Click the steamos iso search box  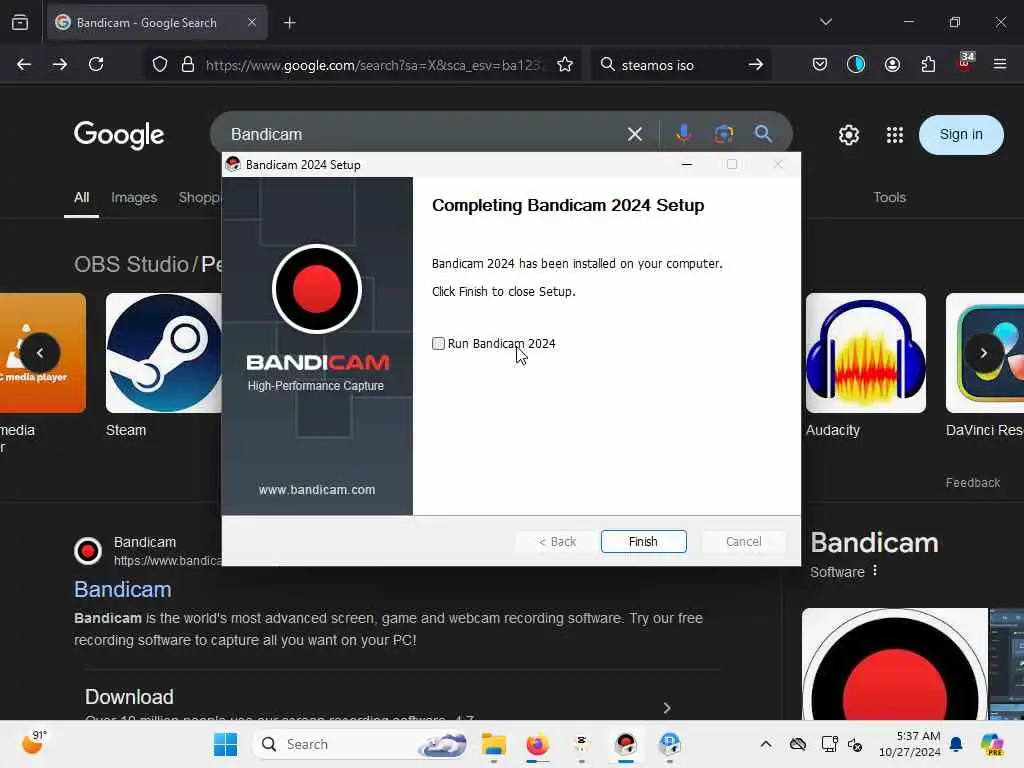(x=679, y=65)
